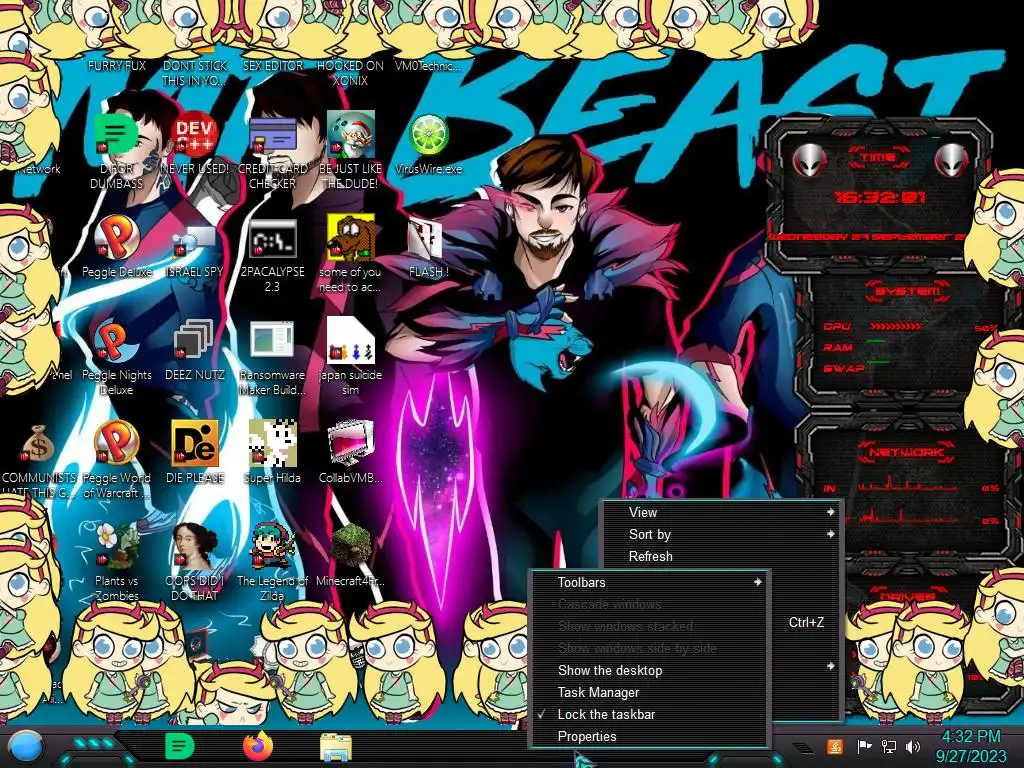Click the SEX EDITOR icon label

[272, 65]
